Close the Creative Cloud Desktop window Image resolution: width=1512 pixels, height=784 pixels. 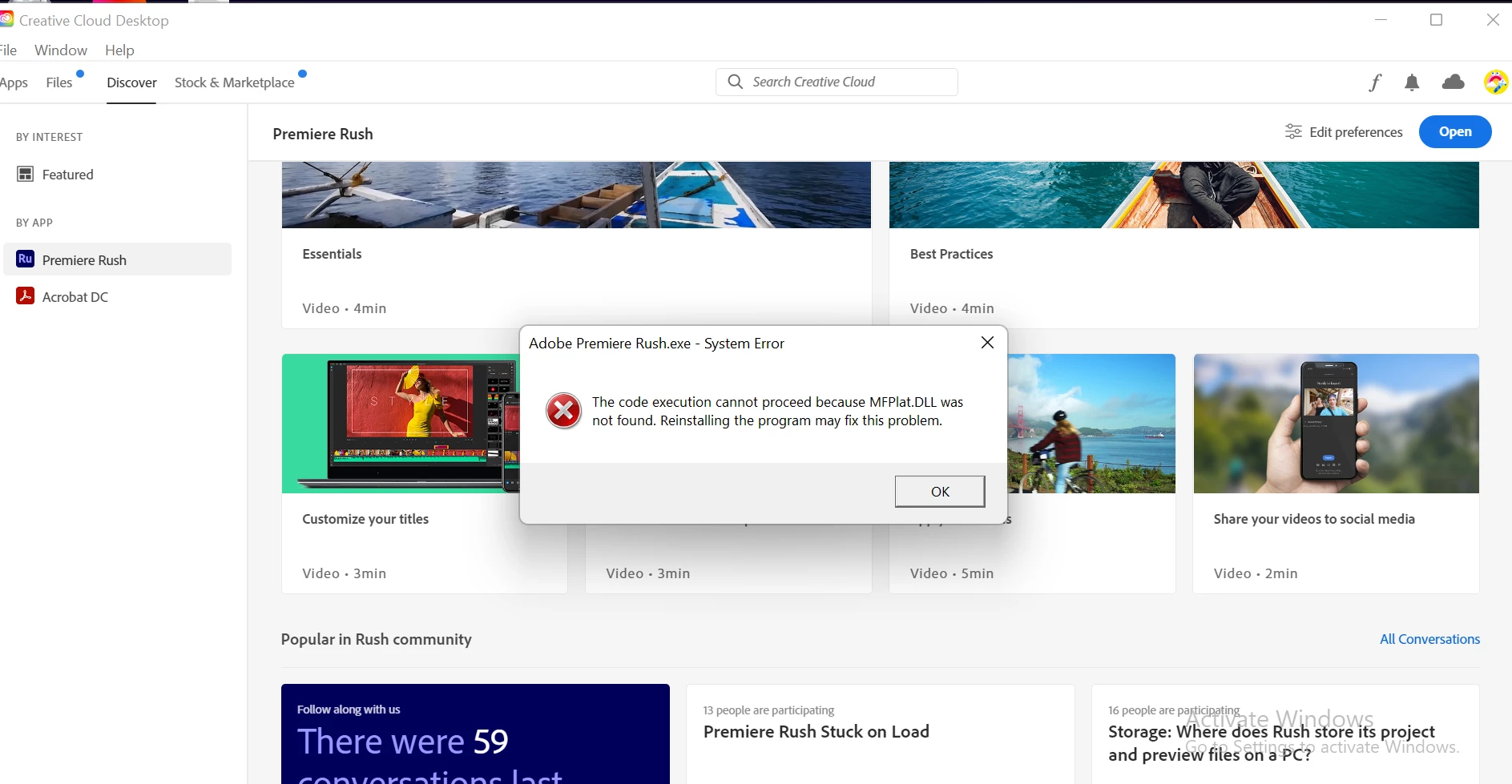1492,20
